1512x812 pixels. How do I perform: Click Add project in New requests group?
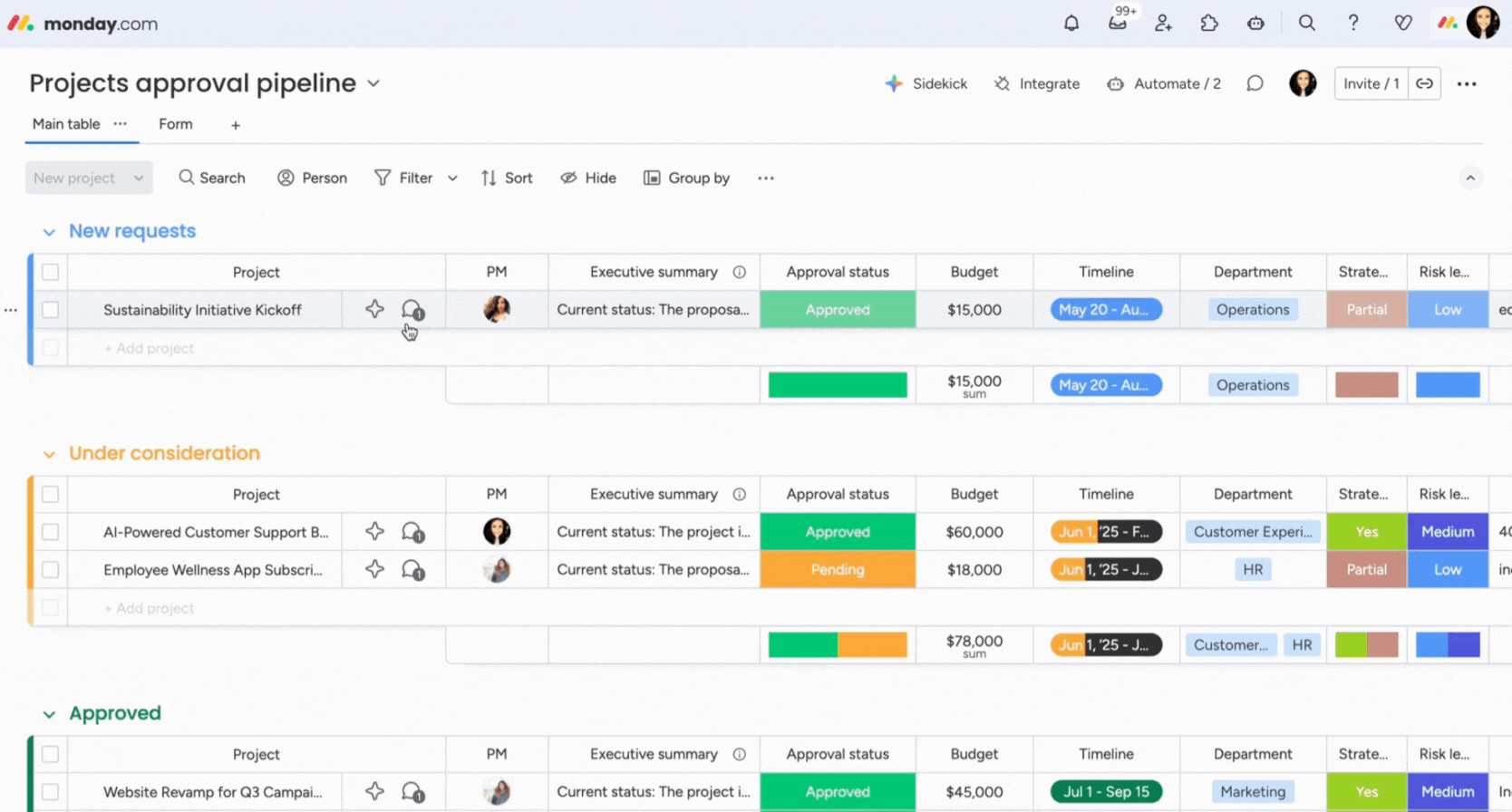[x=149, y=348]
